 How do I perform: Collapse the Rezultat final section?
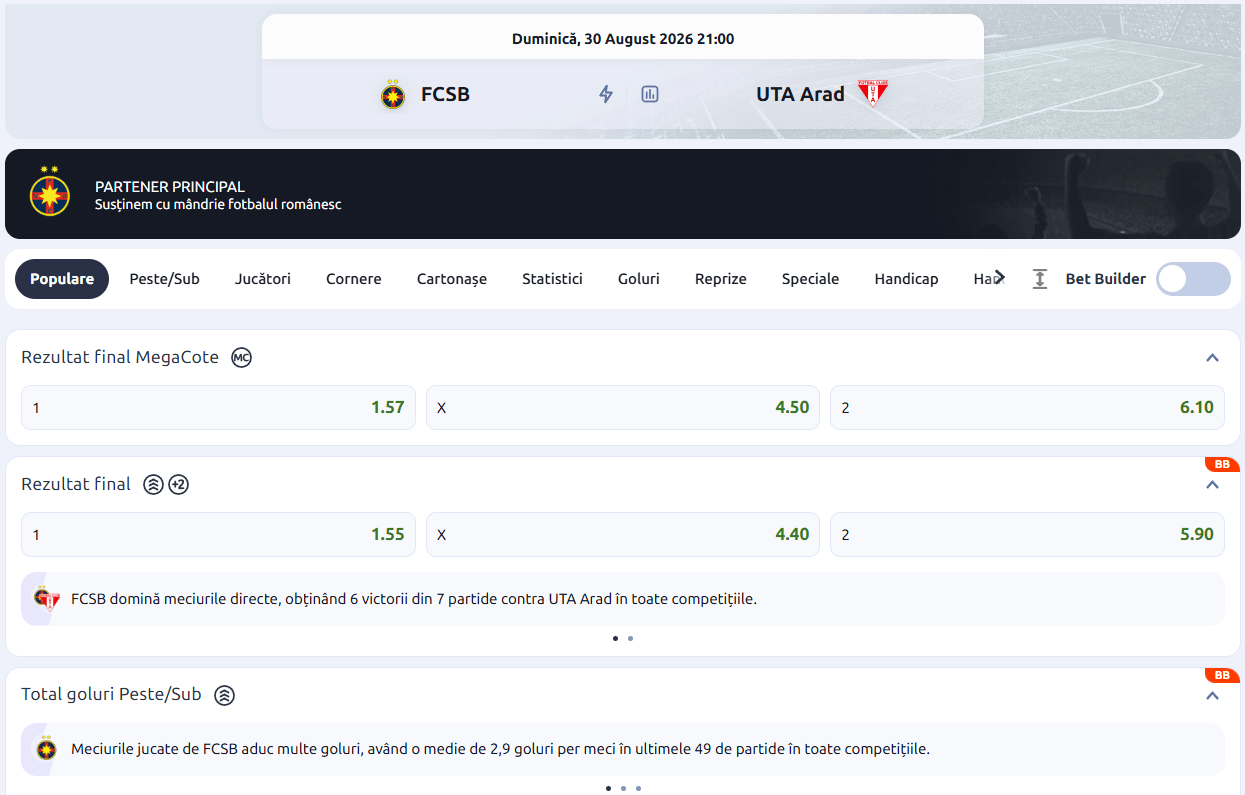[x=1212, y=484]
